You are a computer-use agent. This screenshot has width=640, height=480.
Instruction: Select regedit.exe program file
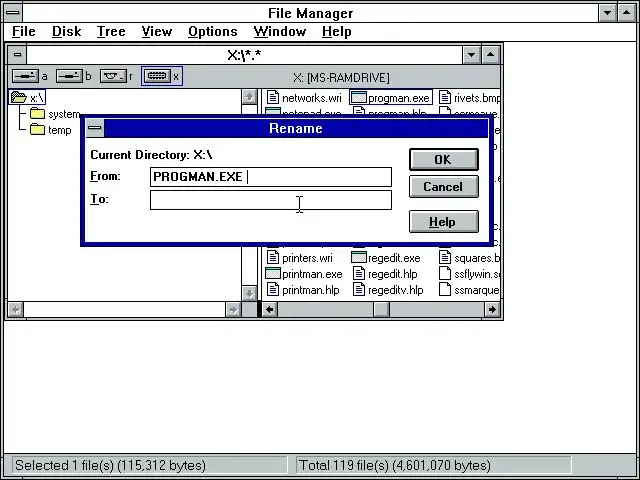pos(386,258)
